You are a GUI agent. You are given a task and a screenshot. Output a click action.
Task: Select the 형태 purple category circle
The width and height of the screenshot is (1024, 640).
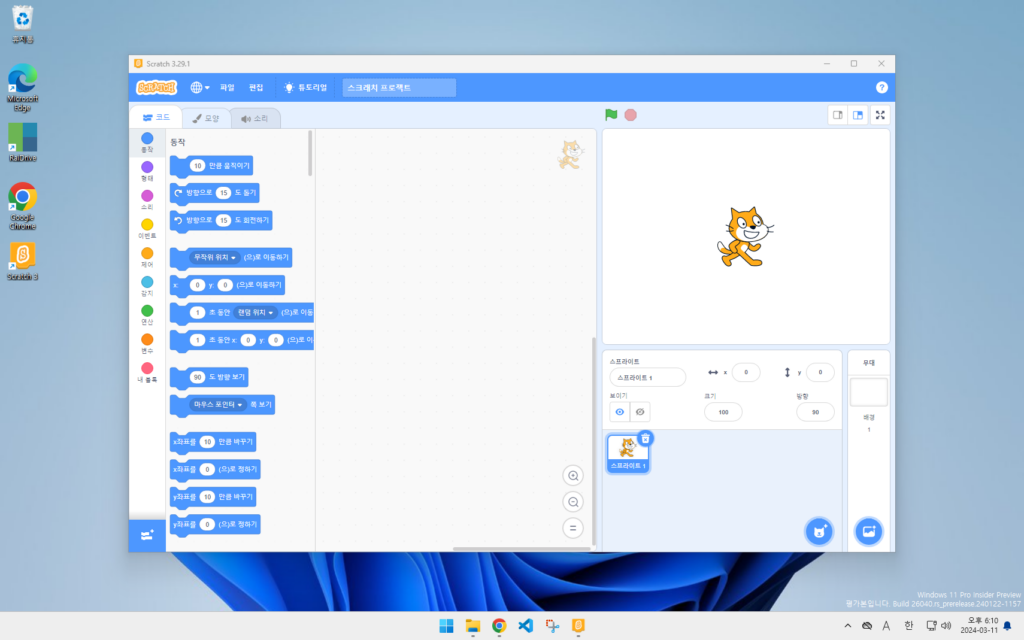[147, 168]
